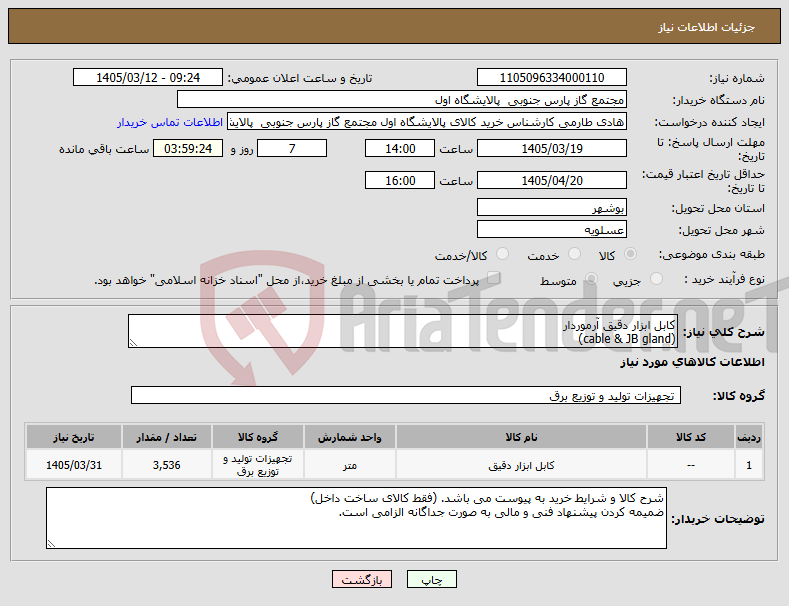The width and height of the screenshot is (789, 606).
Task: Click the اطلاعات کالاهای مورد نیاز heading
Action: click(692, 362)
